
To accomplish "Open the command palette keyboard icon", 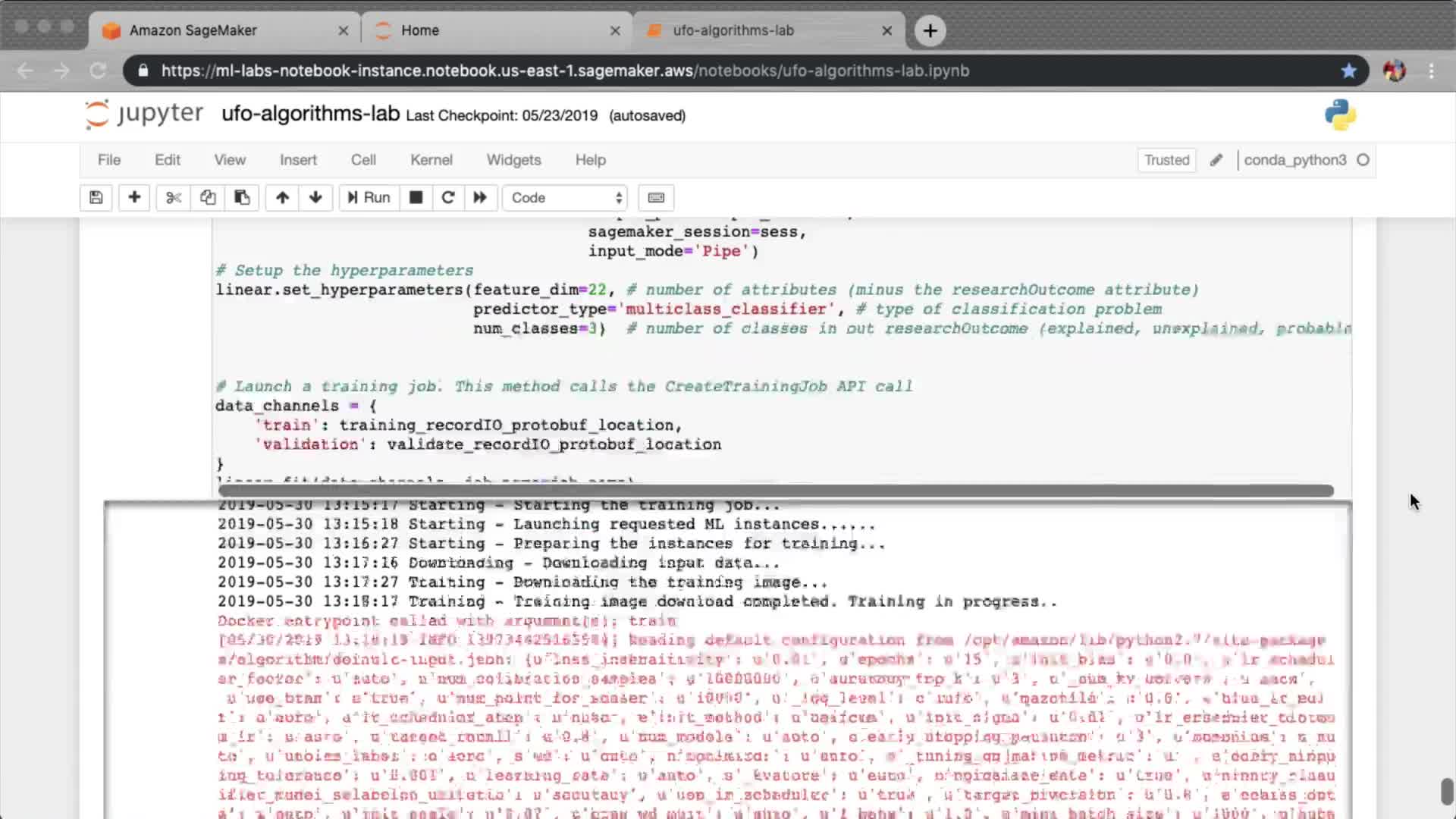I will (x=656, y=198).
